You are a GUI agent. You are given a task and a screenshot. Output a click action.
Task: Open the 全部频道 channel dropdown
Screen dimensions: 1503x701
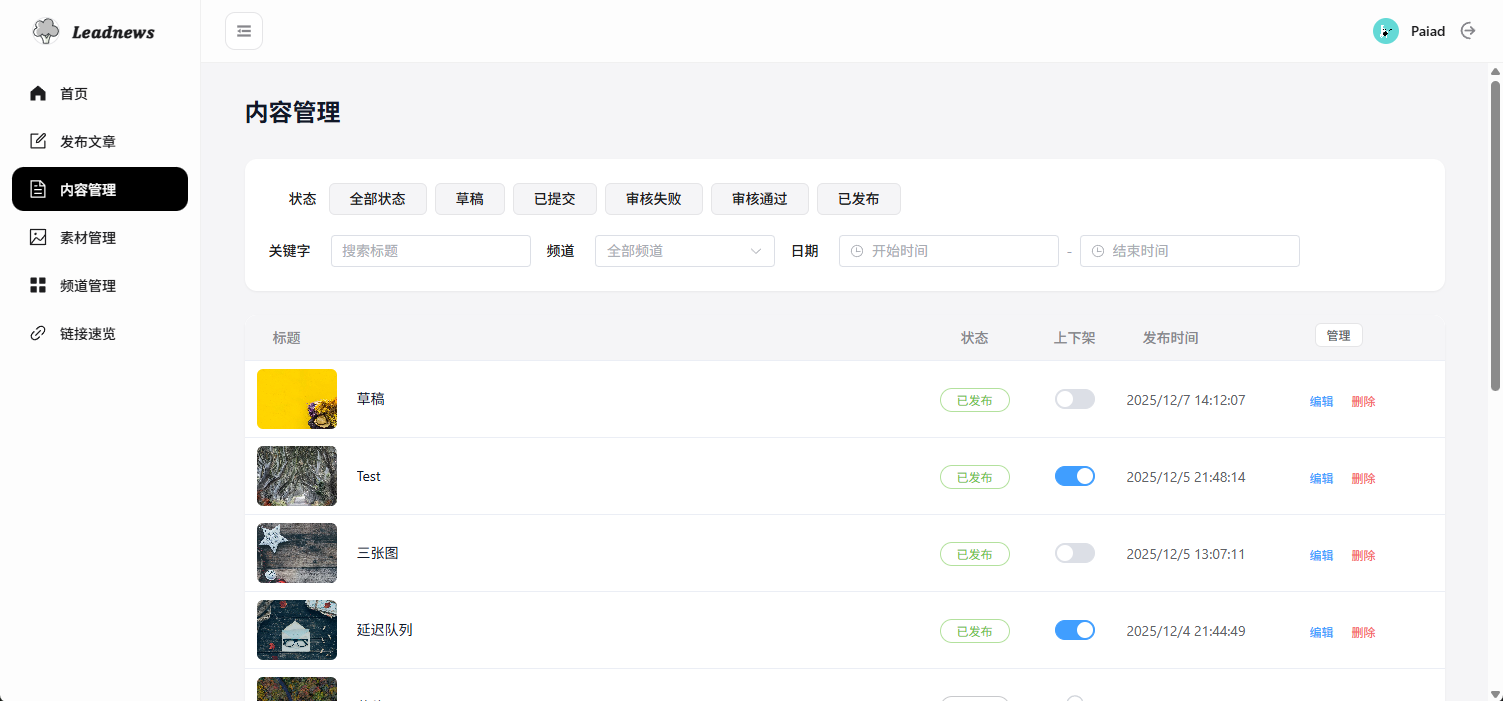(x=685, y=251)
